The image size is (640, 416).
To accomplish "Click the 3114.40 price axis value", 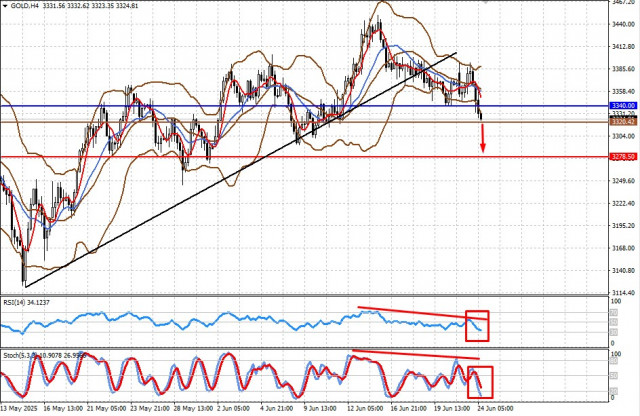I will pyautogui.click(x=624, y=293).
